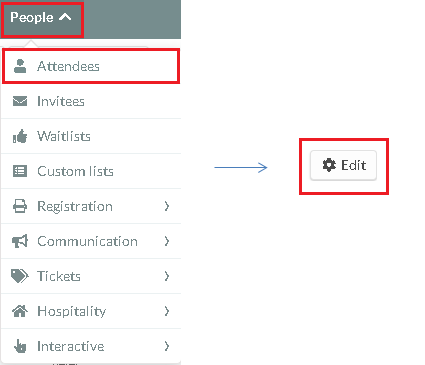Click the Attendees person icon
The image size is (425, 365).
click(20, 66)
